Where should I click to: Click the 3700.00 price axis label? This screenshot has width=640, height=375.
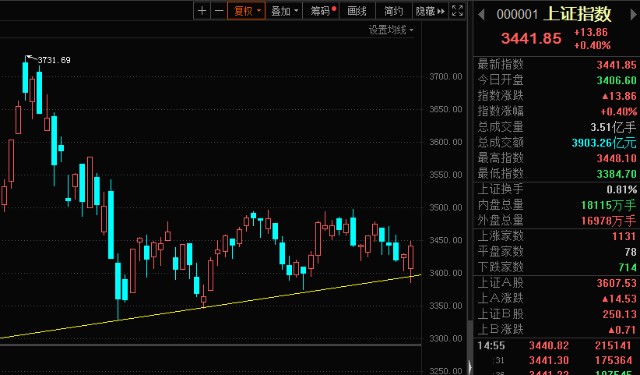446,76
